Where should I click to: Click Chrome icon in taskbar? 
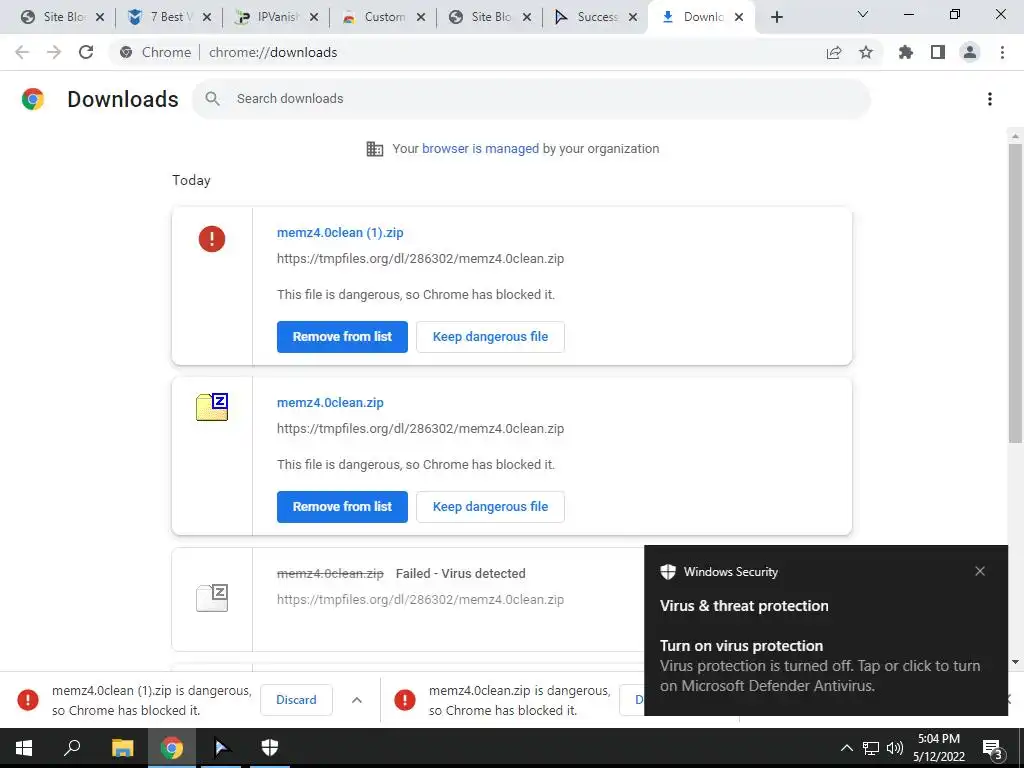(172, 748)
